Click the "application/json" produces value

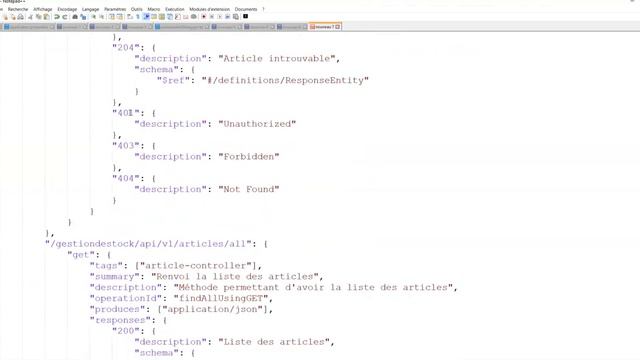(x=213, y=309)
